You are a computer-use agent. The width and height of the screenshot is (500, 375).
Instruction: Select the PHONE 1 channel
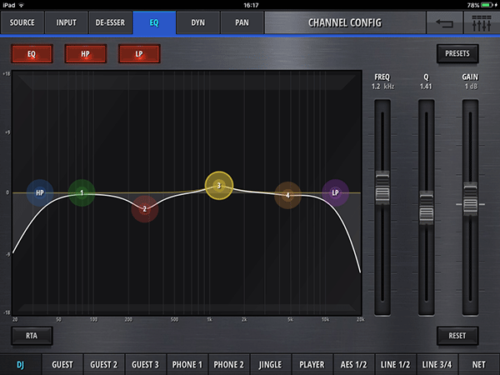click(x=187, y=365)
